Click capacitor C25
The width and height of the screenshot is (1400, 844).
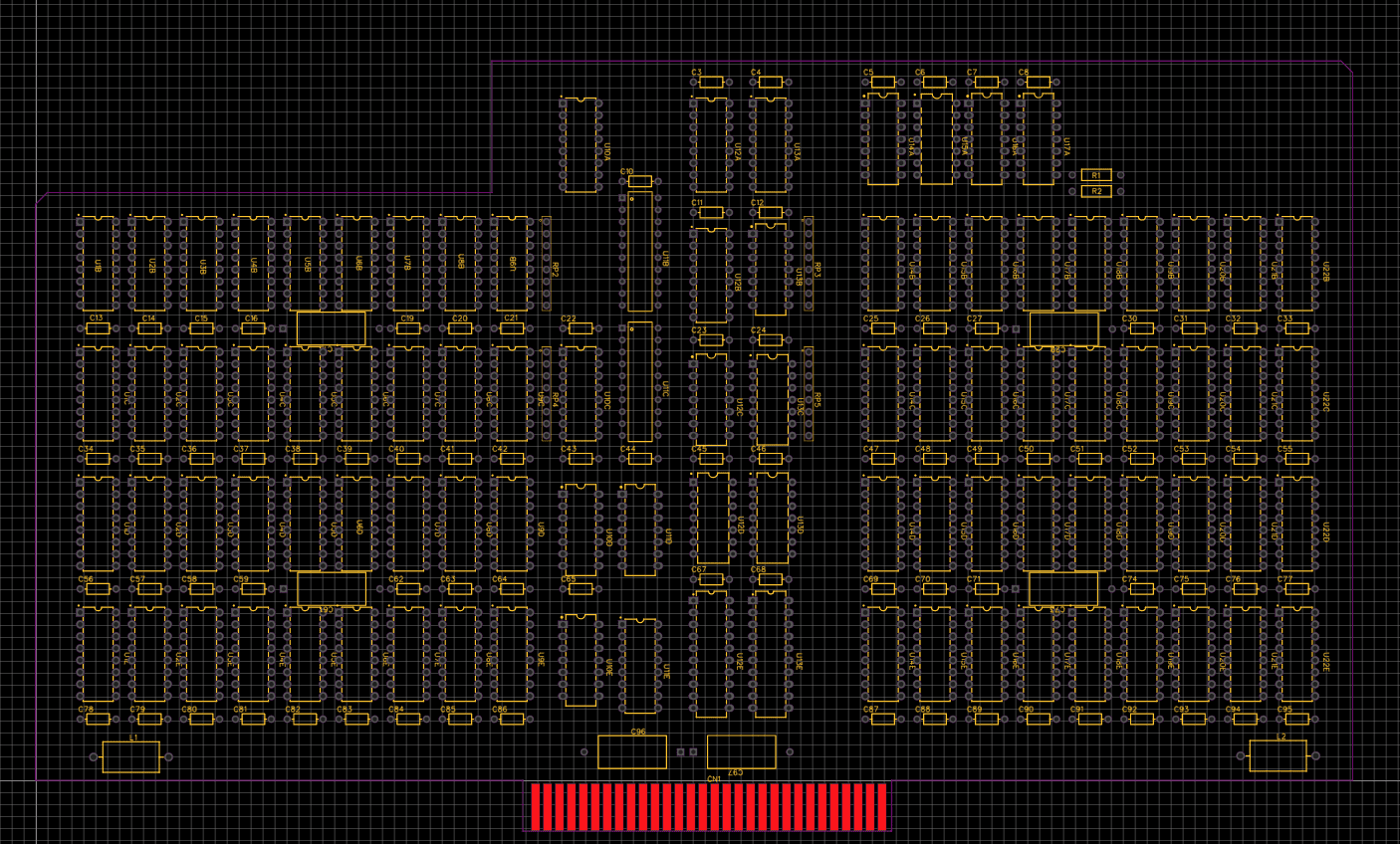[x=883, y=328]
